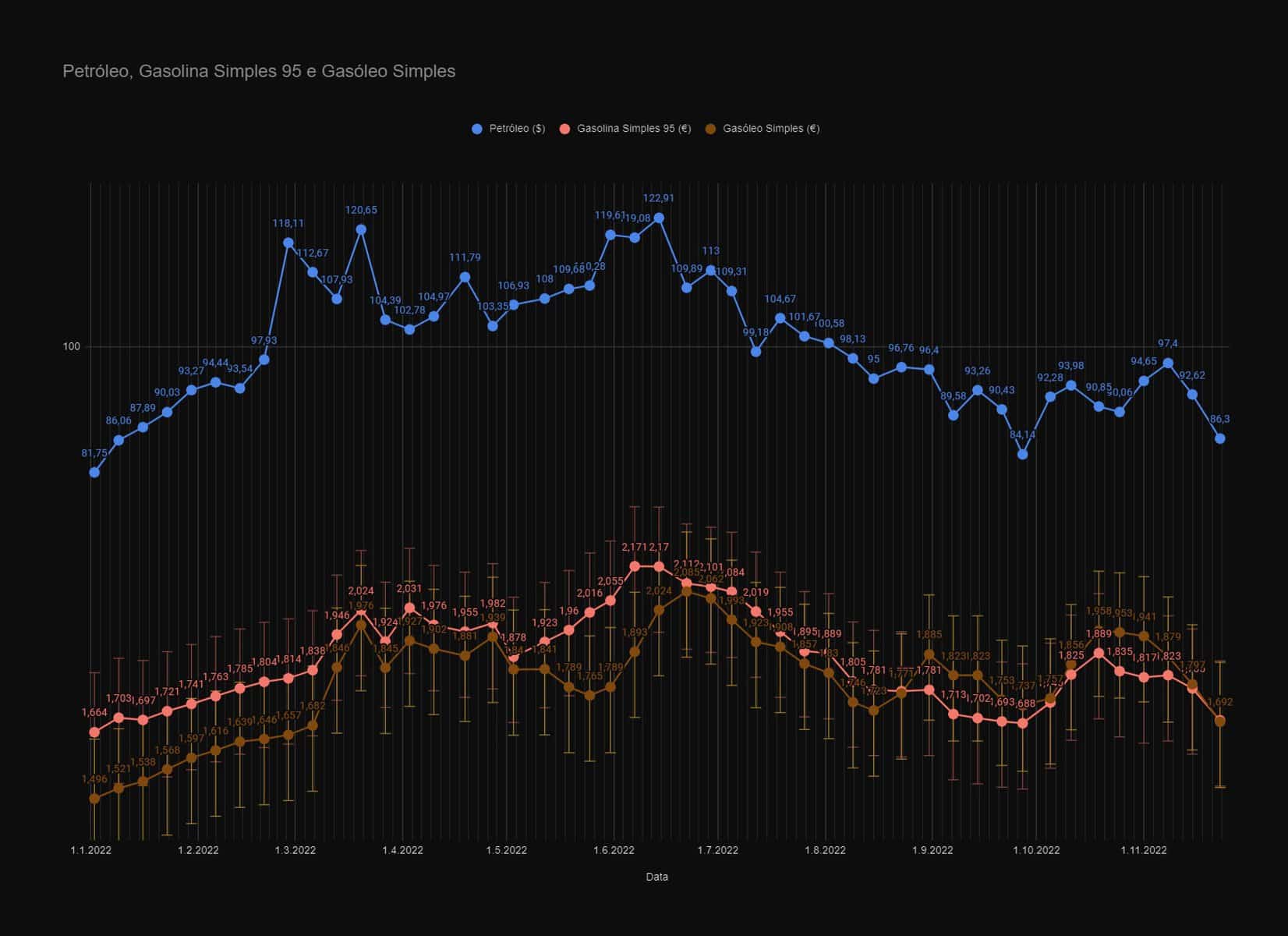This screenshot has width=1288, height=936.
Task: Select the first Gasóleo point labeled 1,496
Action: pos(94,798)
